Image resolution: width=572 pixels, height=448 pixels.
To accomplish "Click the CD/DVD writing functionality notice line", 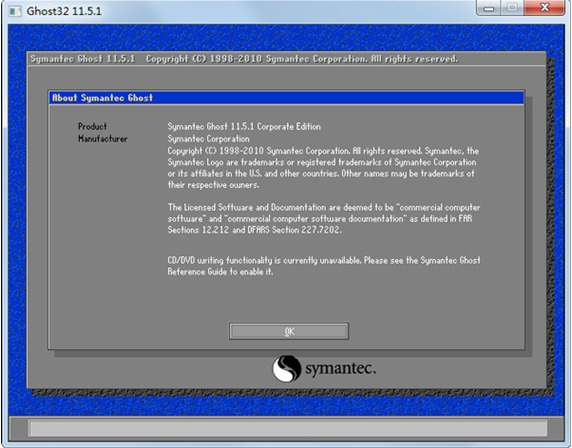I will click(x=324, y=260).
